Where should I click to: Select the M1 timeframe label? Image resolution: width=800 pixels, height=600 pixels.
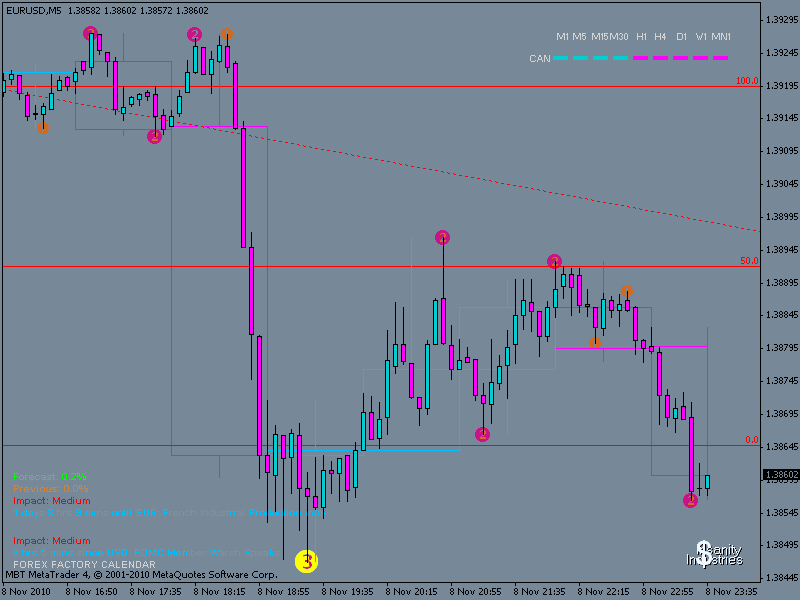click(562, 37)
